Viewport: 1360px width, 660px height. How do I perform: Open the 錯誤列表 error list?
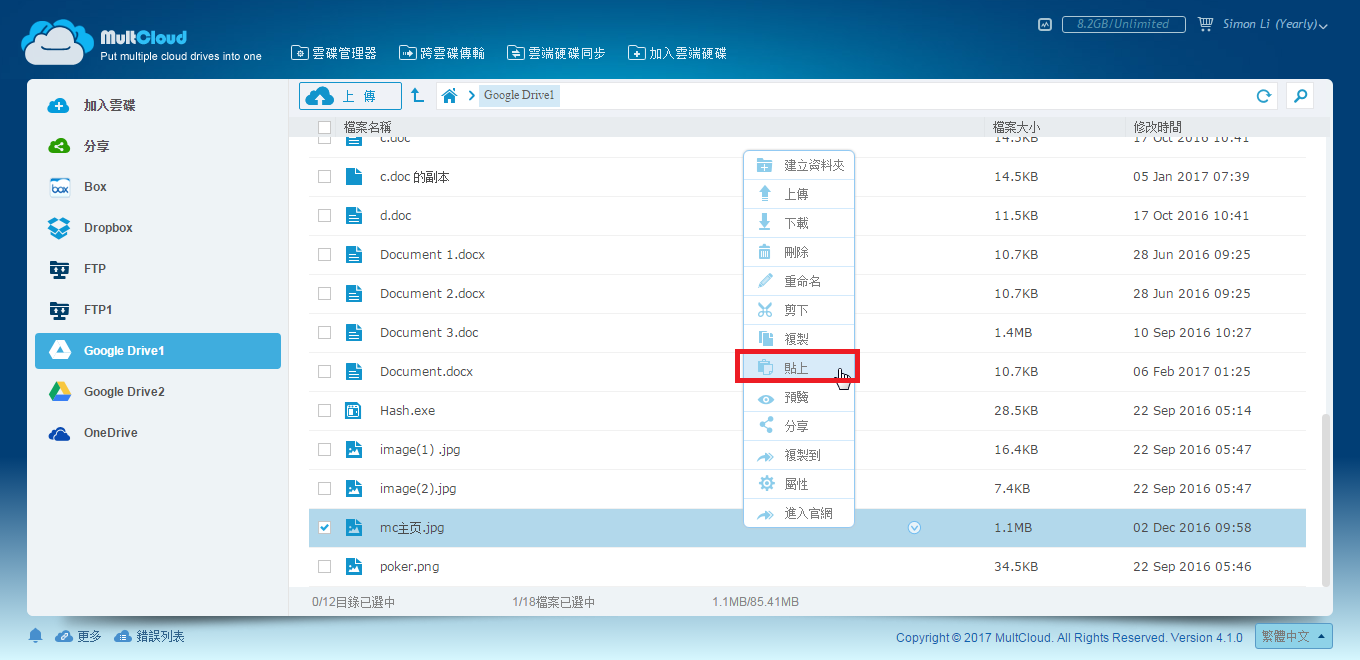[x=149, y=636]
